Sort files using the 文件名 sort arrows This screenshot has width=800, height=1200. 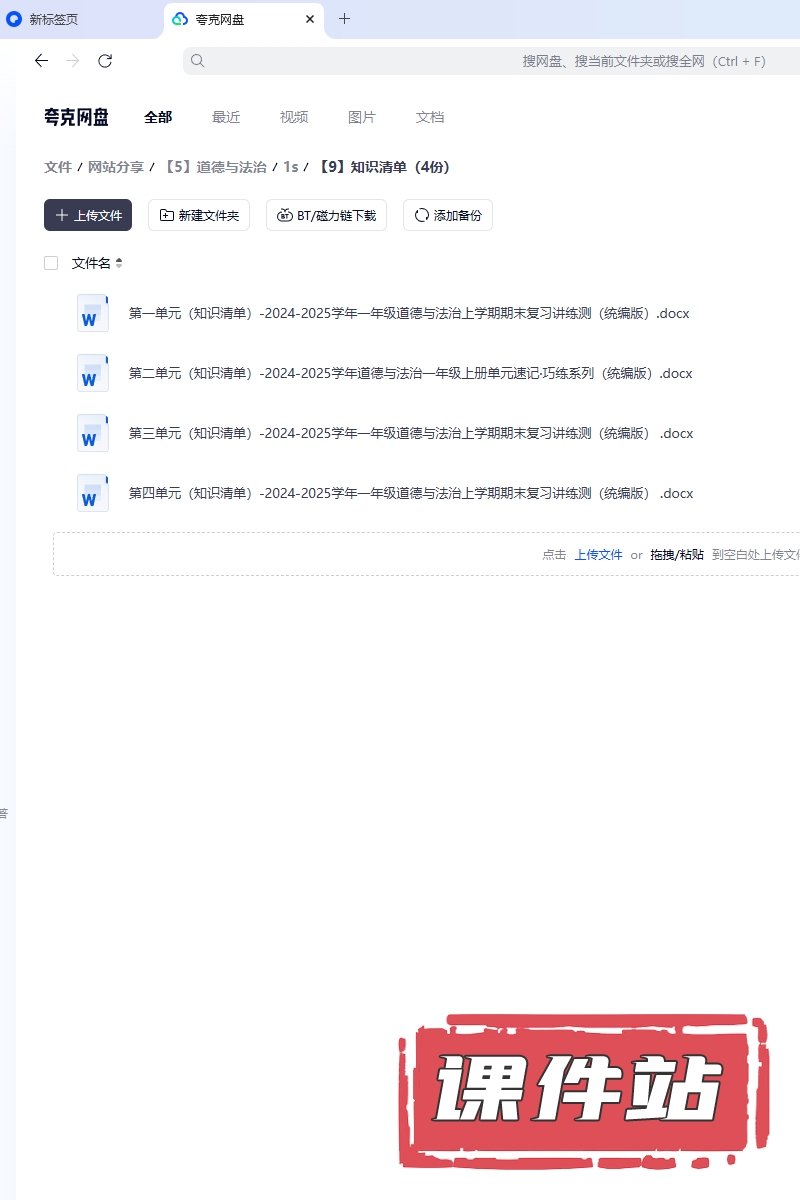(119, 263)
